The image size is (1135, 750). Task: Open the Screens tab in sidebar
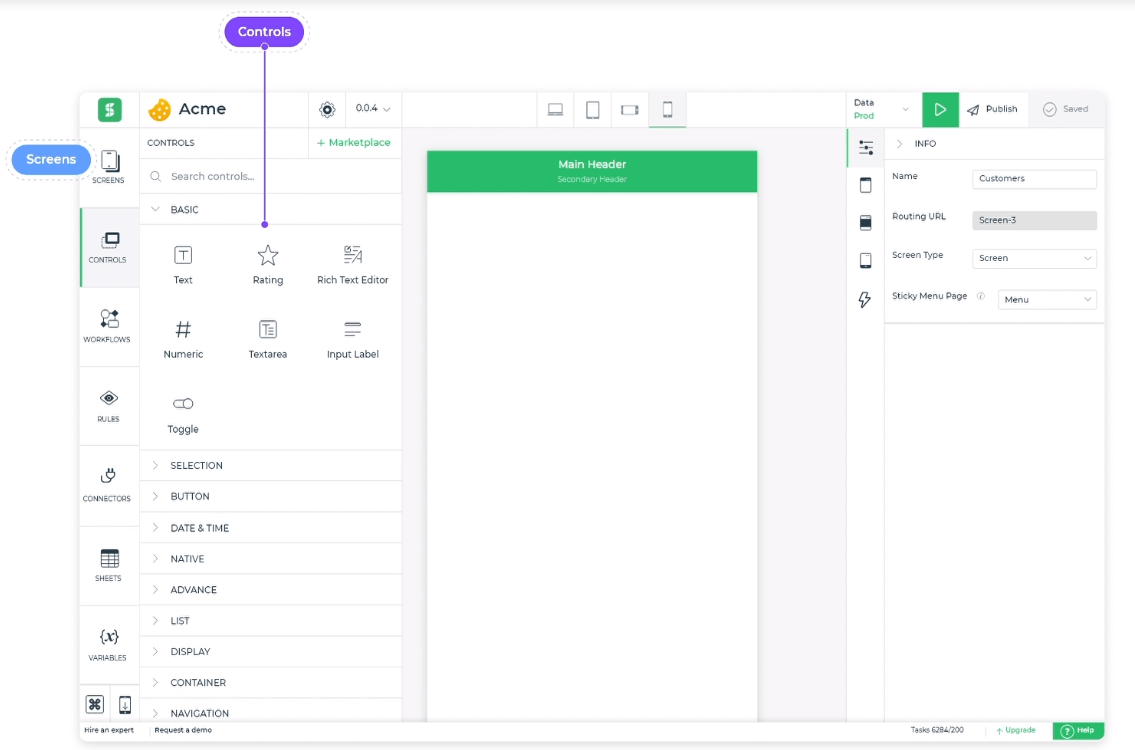click(109, 167)
